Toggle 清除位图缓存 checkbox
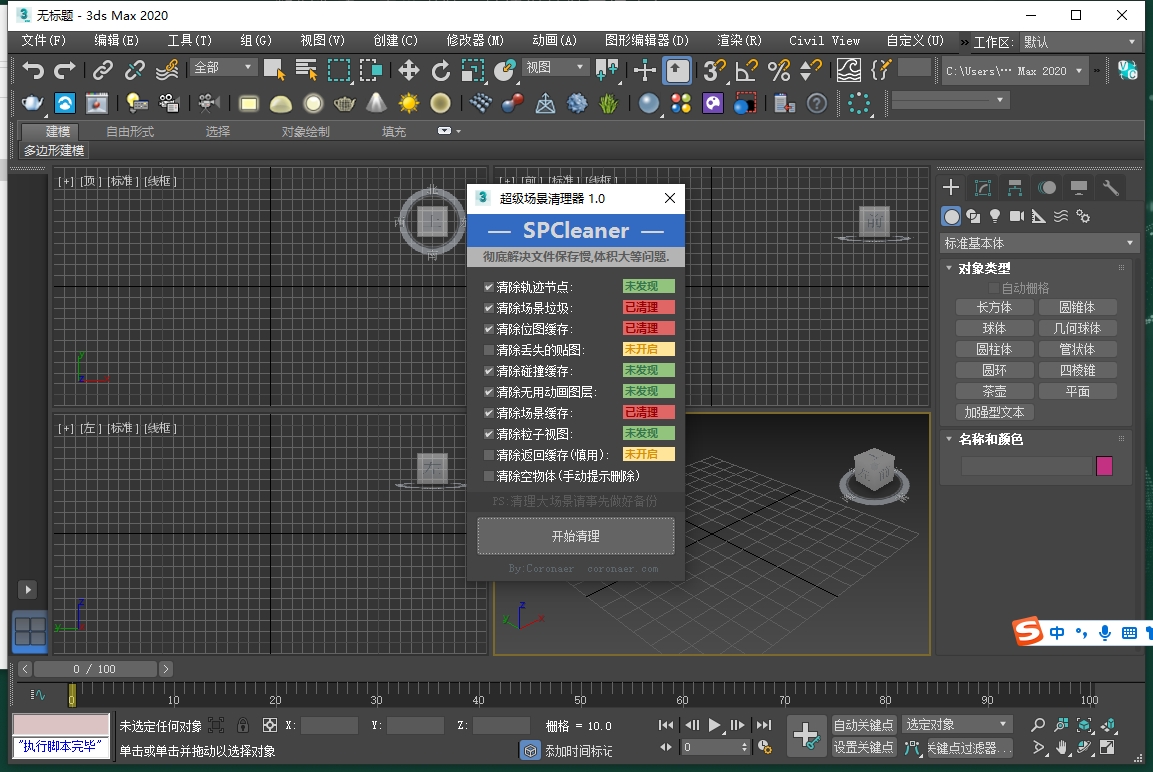 (x=489, y=329)
